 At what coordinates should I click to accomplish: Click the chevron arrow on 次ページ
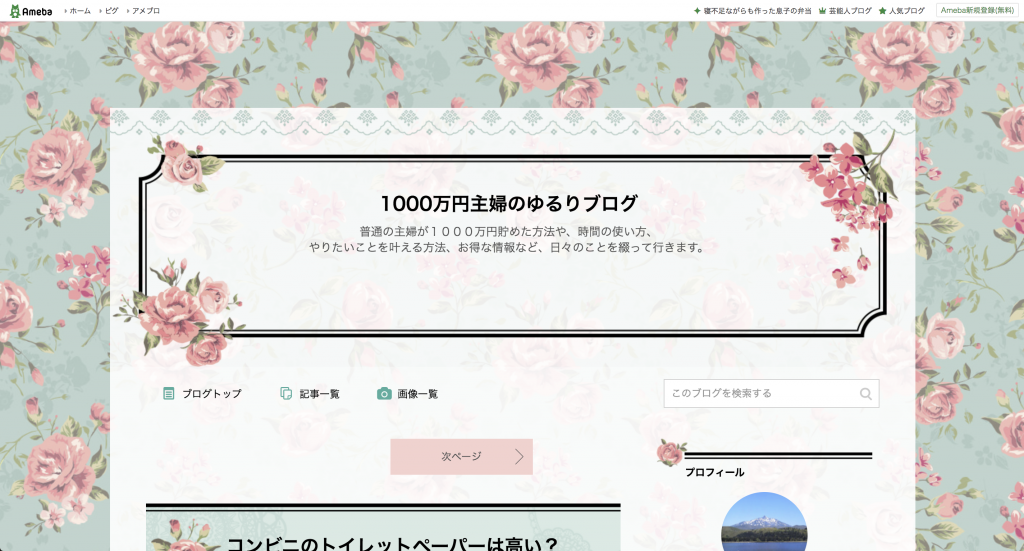click(x=519, y=456)
